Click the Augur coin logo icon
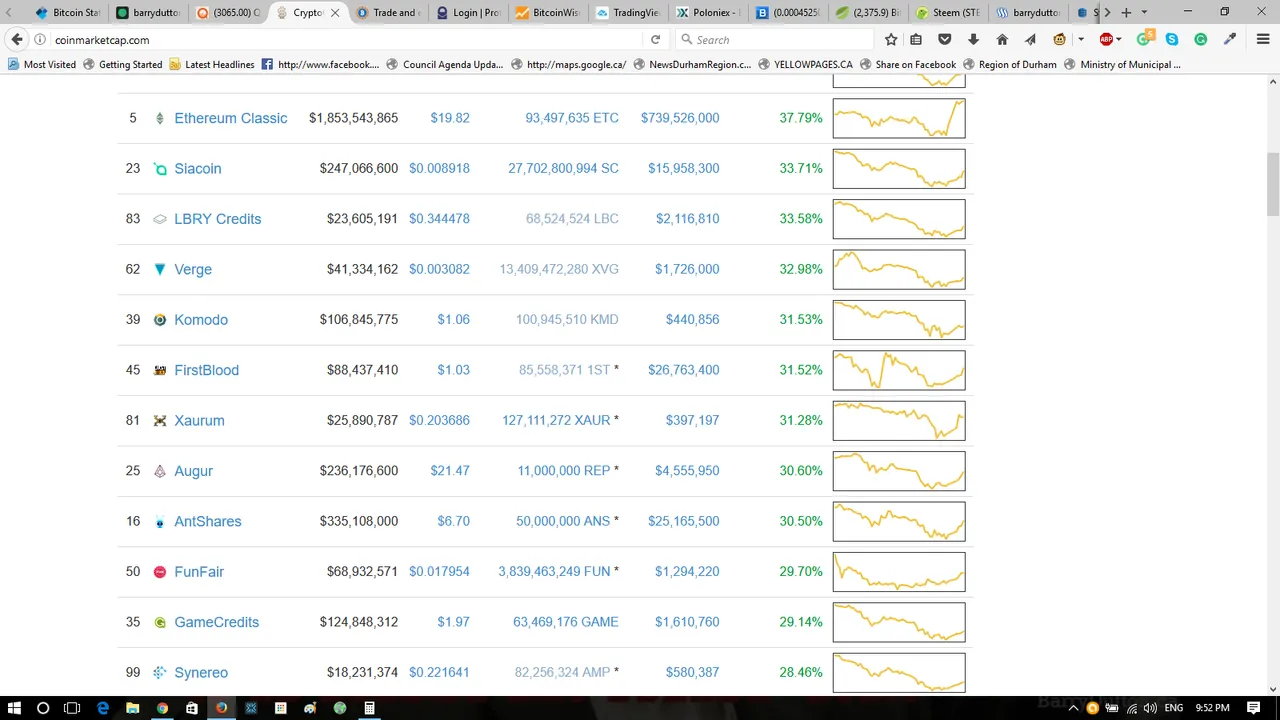1280x720 pixels. tap(160, 471)
